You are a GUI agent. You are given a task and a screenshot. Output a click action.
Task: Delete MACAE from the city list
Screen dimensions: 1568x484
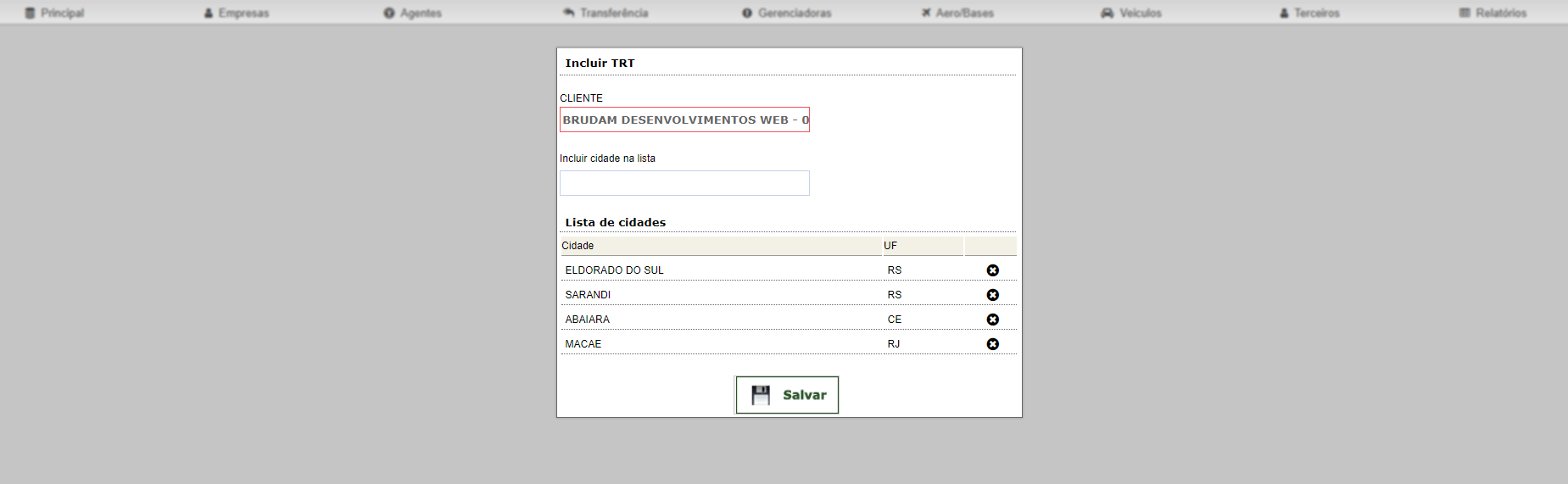(992, 344)
